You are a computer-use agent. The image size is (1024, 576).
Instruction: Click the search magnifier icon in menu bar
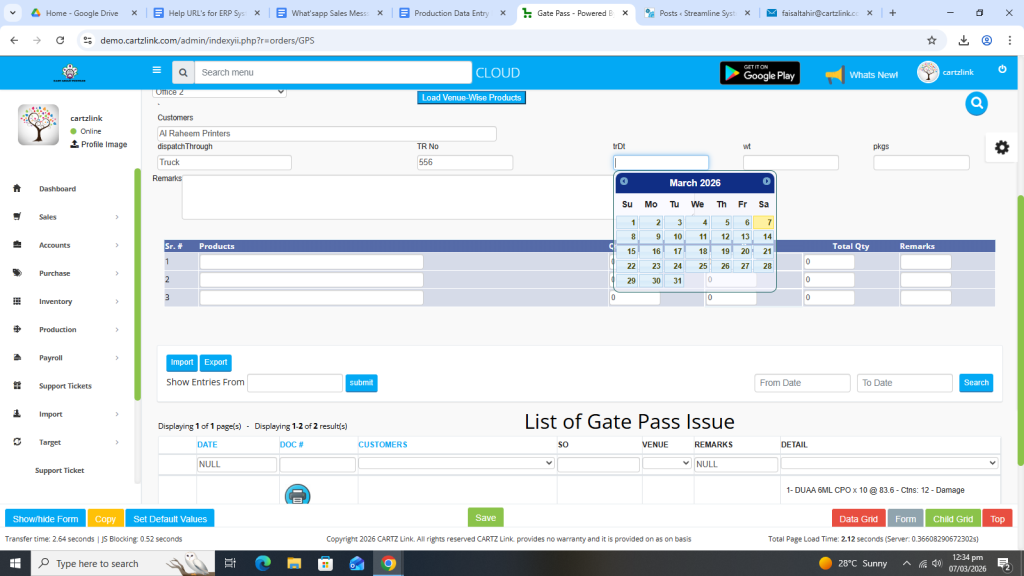(182, 73)
